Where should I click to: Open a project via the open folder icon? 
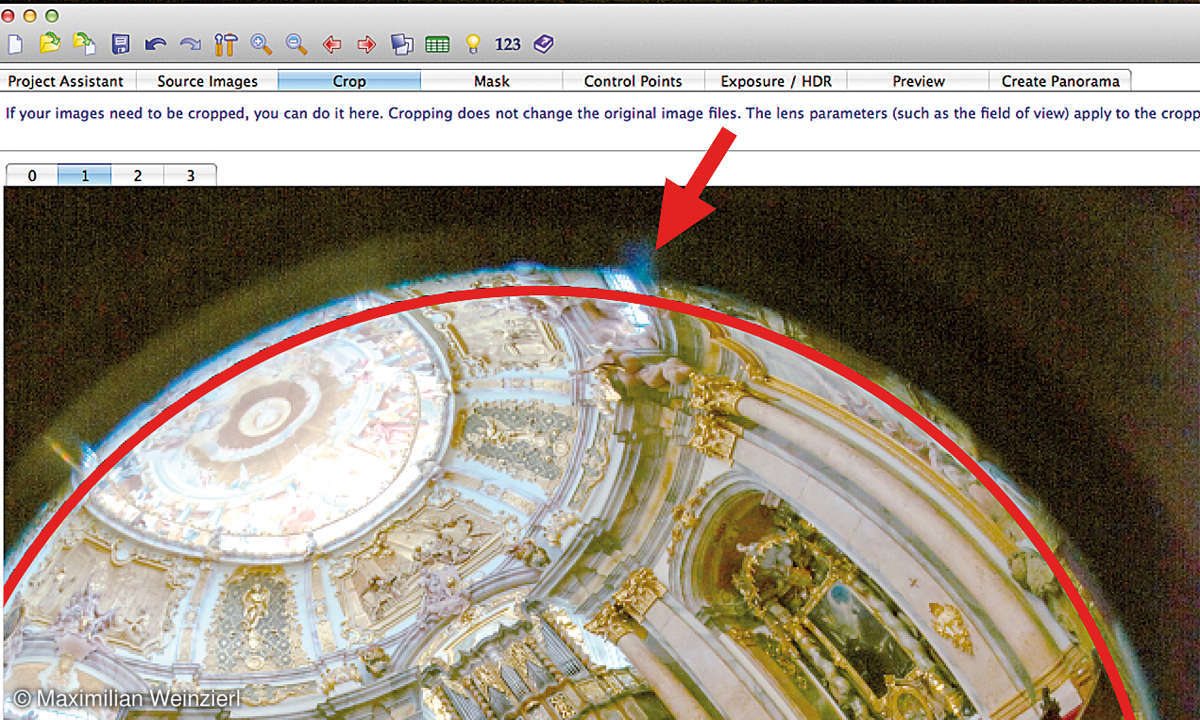(x=49, y=43)
